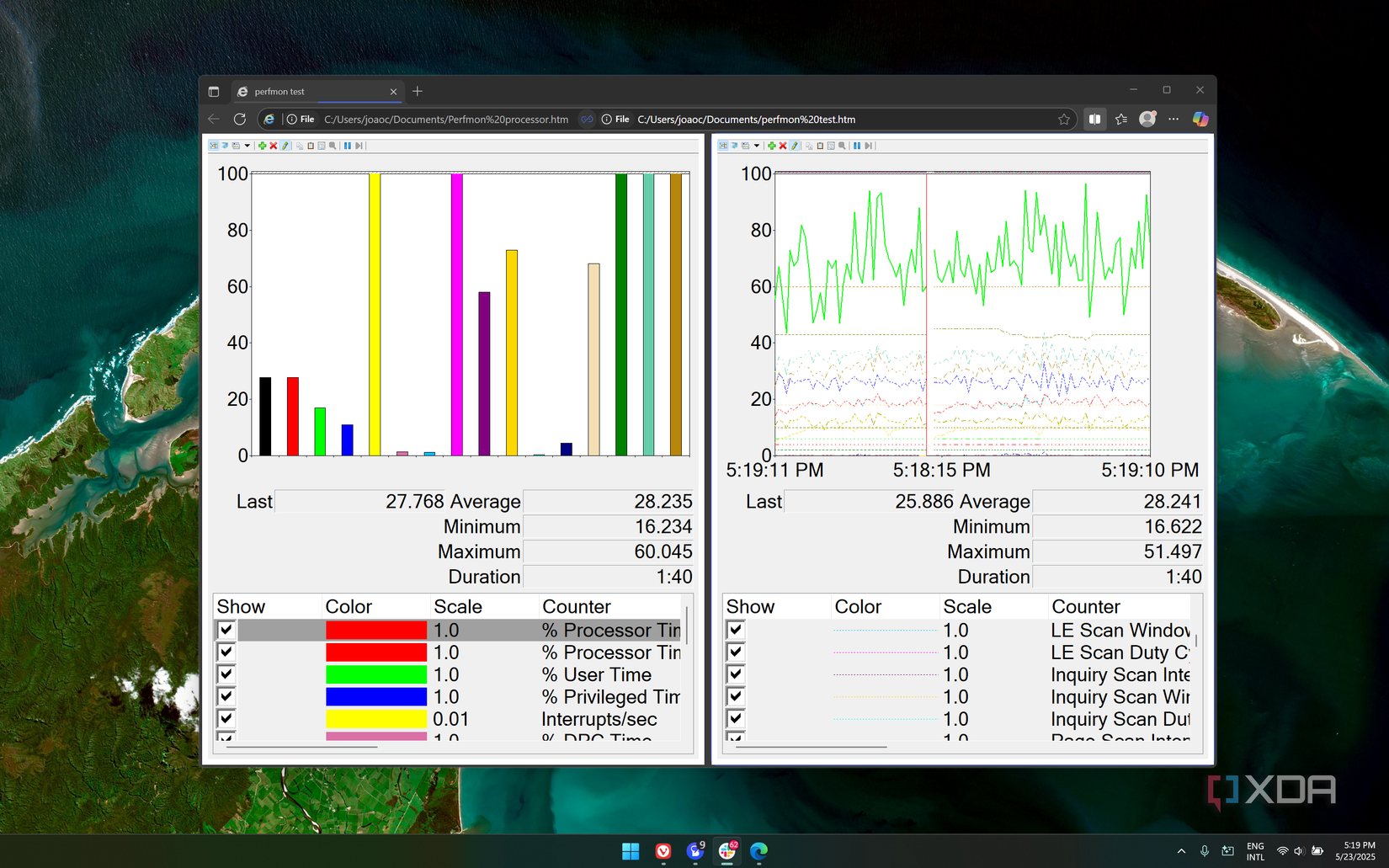The height and width of the screenshot is (868, 1389).
Task: Click the Delete counter red X icon
Action: (274, 146)
